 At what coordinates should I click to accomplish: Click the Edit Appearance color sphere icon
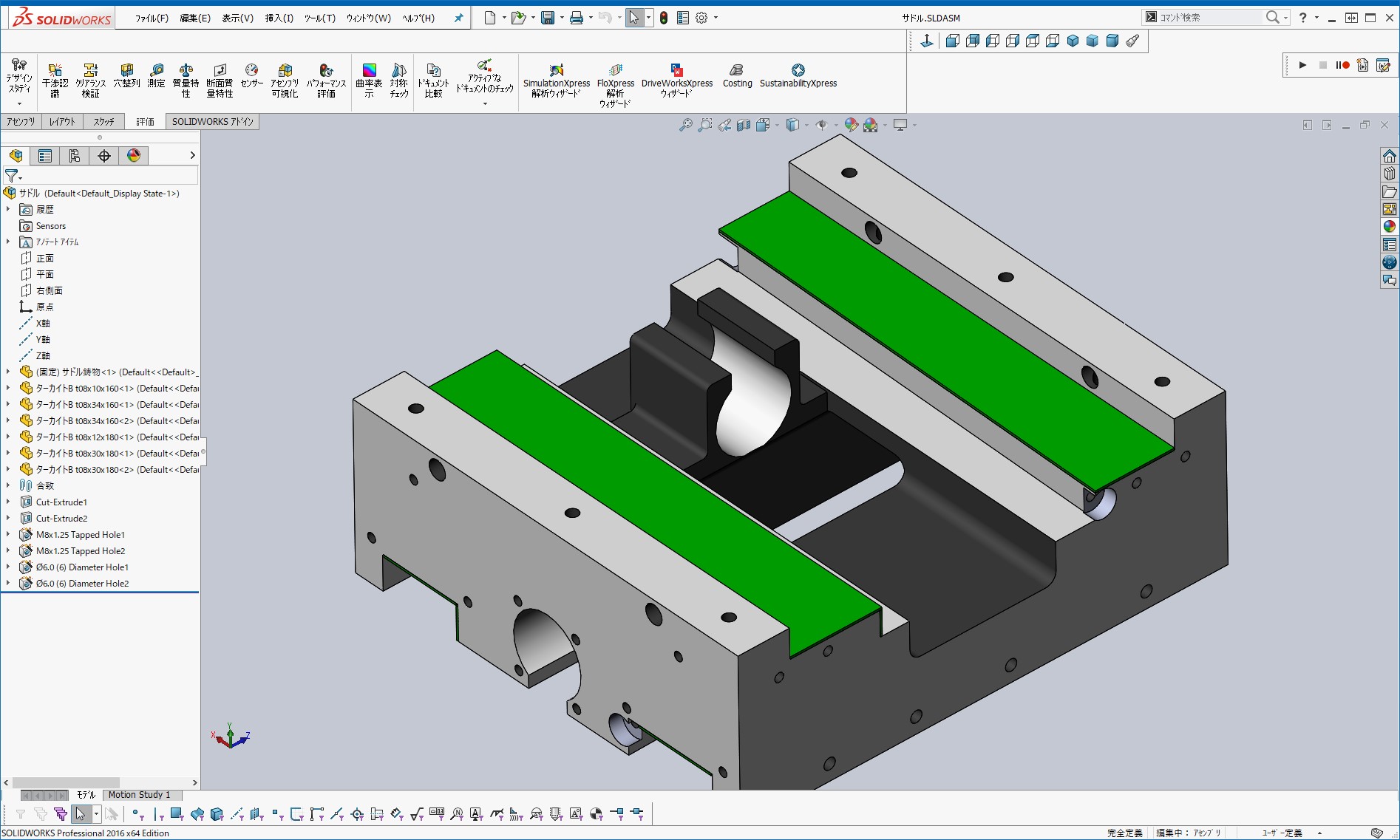[852, 125]
